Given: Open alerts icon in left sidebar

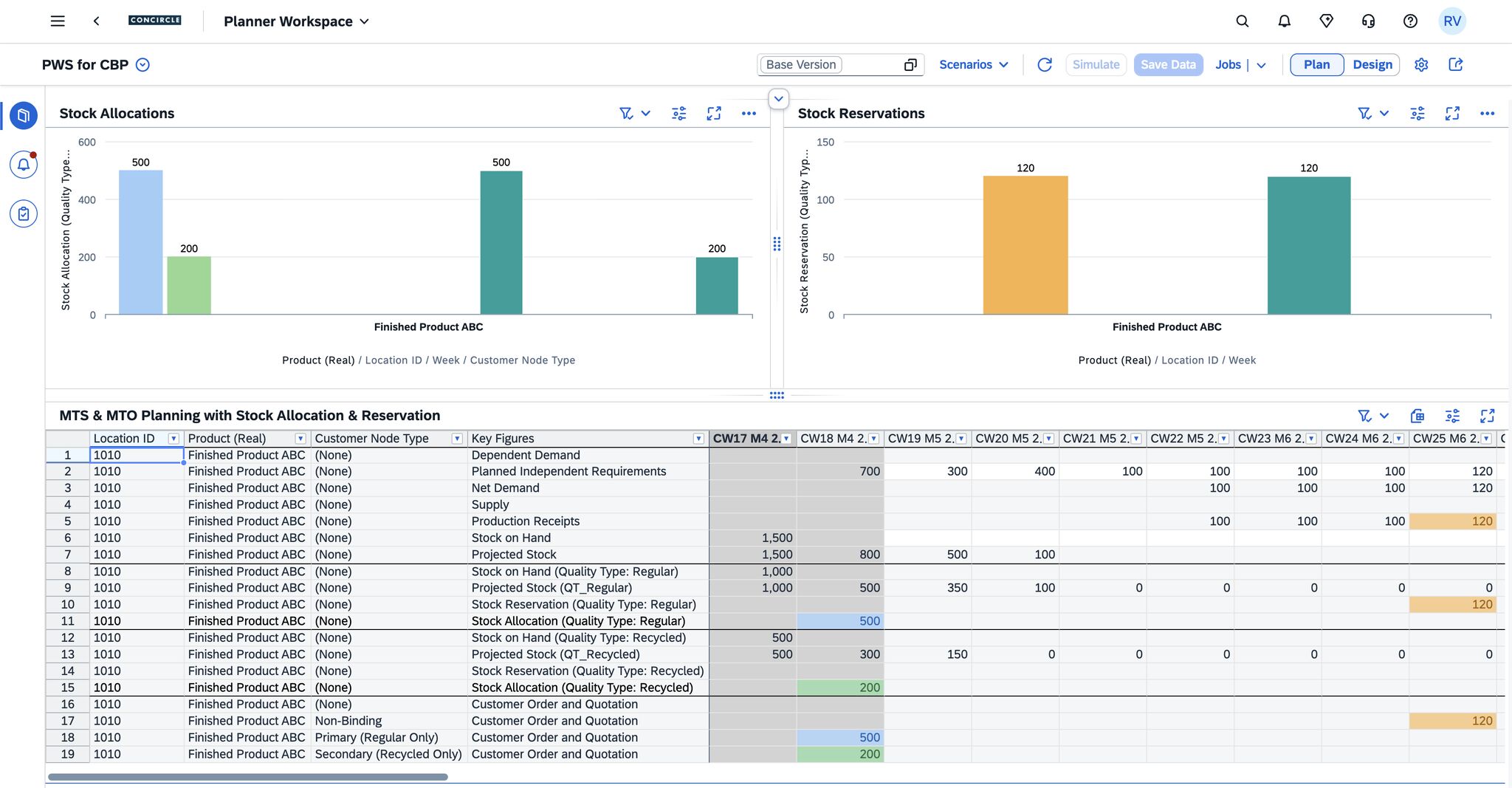Looking at the screenshot, I should click(x=24, y=165).
